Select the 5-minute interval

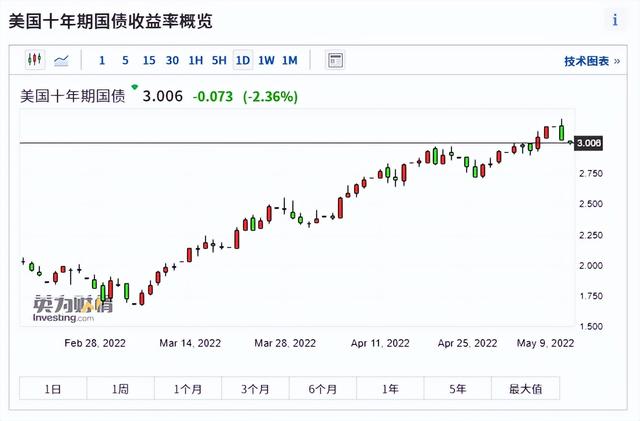pos(125,61)
